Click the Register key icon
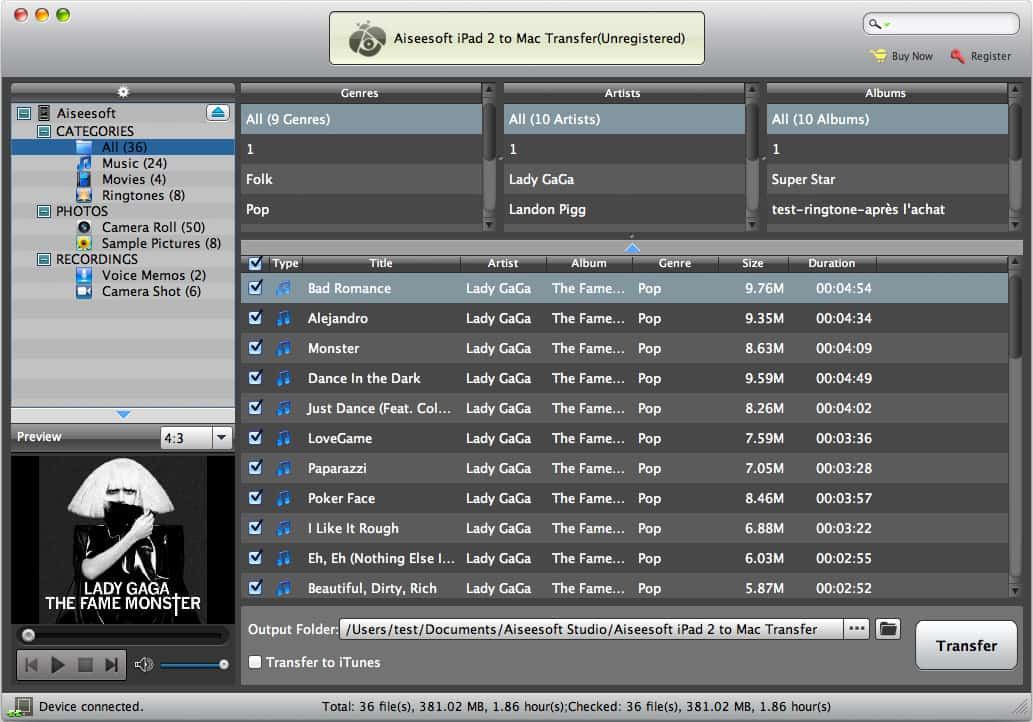 pos(958,57)
